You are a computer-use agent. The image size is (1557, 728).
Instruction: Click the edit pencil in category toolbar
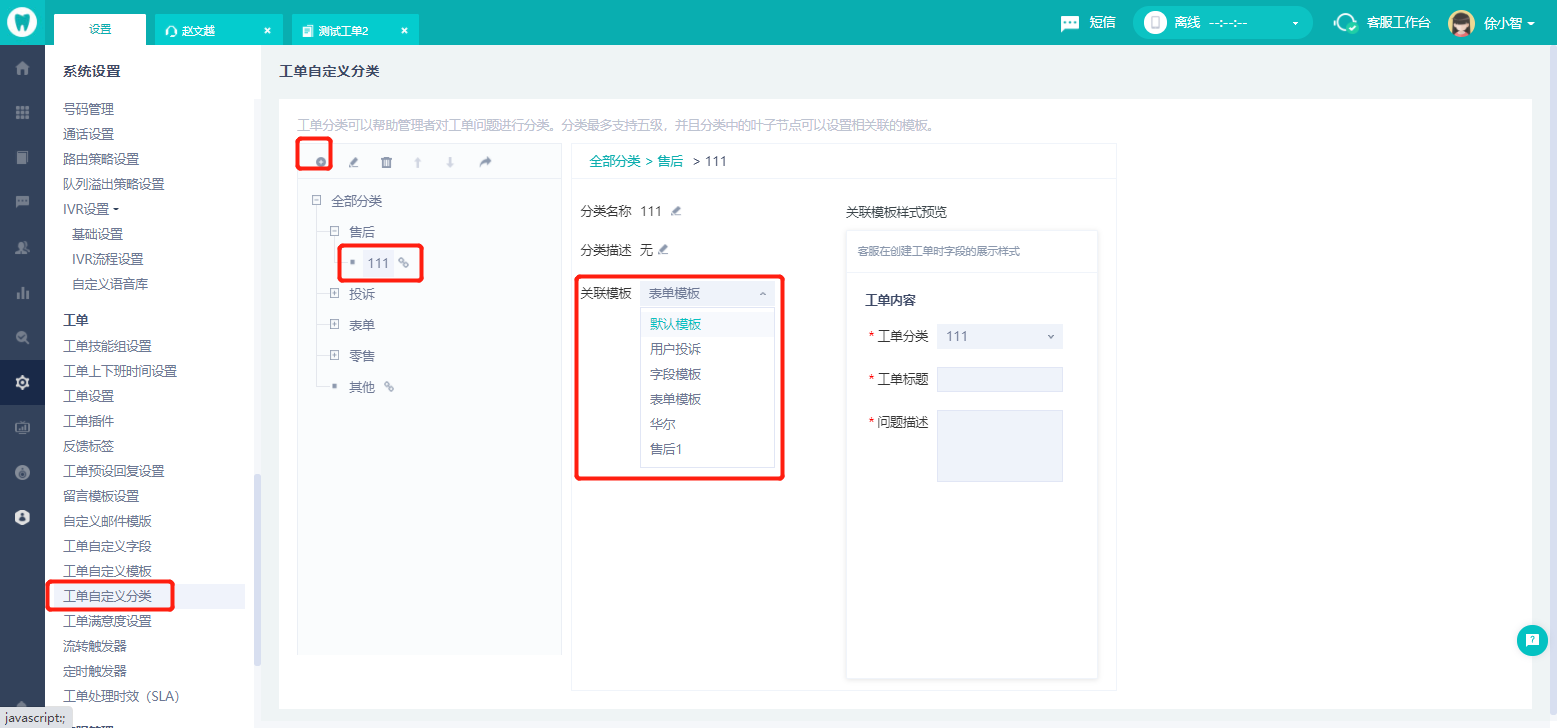pos(353,162)
